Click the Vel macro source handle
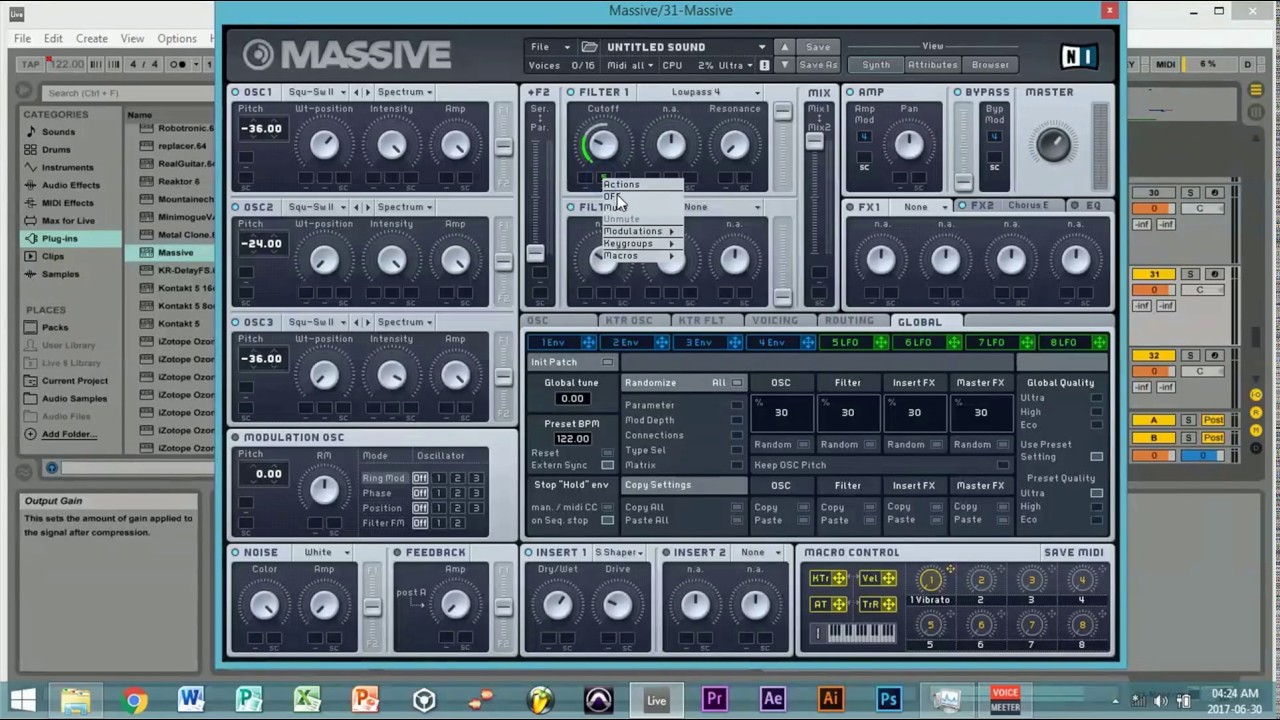1280x720 pixels. coord(887,579)
